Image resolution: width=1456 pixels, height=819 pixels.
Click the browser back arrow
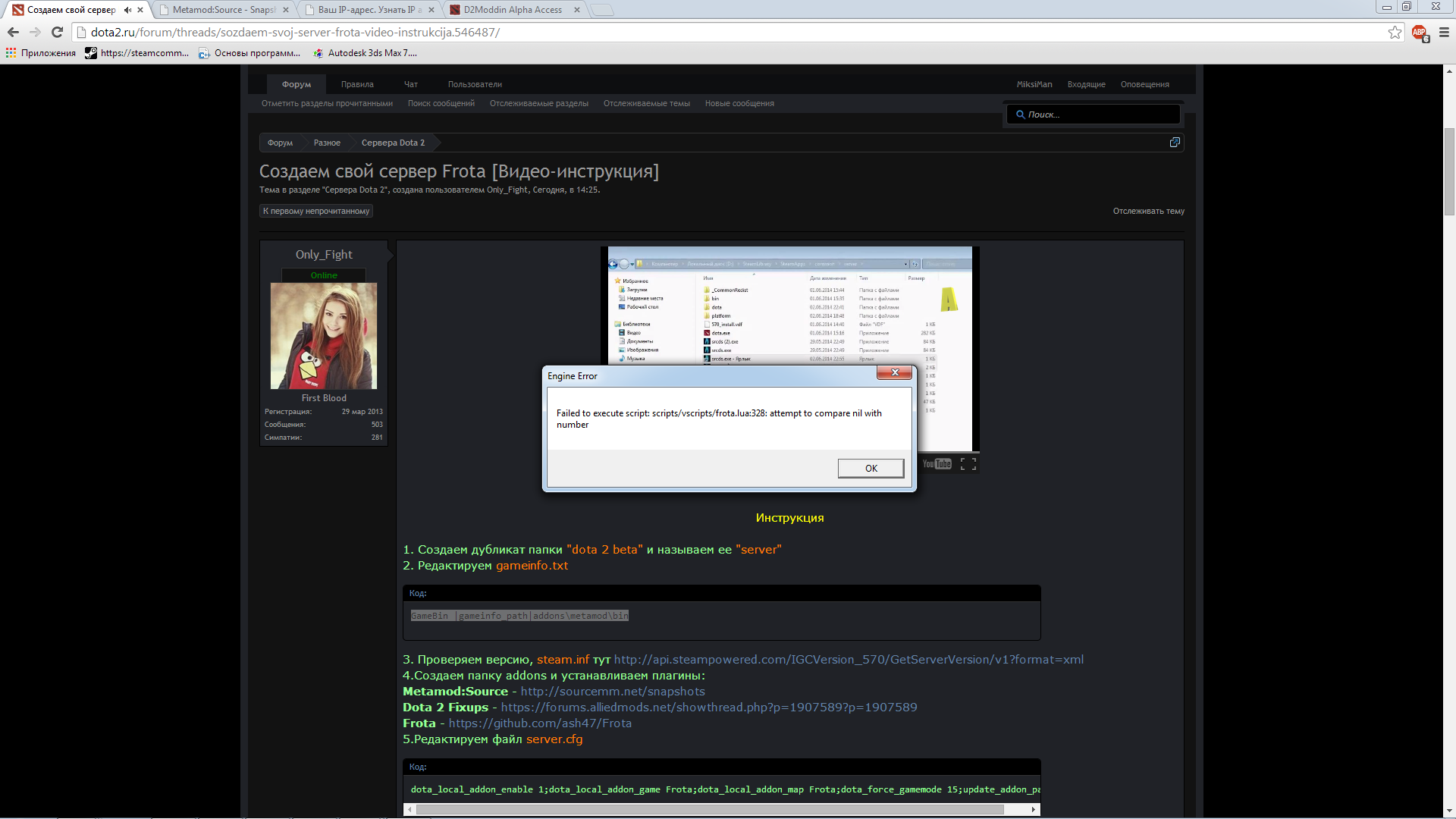(x=13, y=32)
